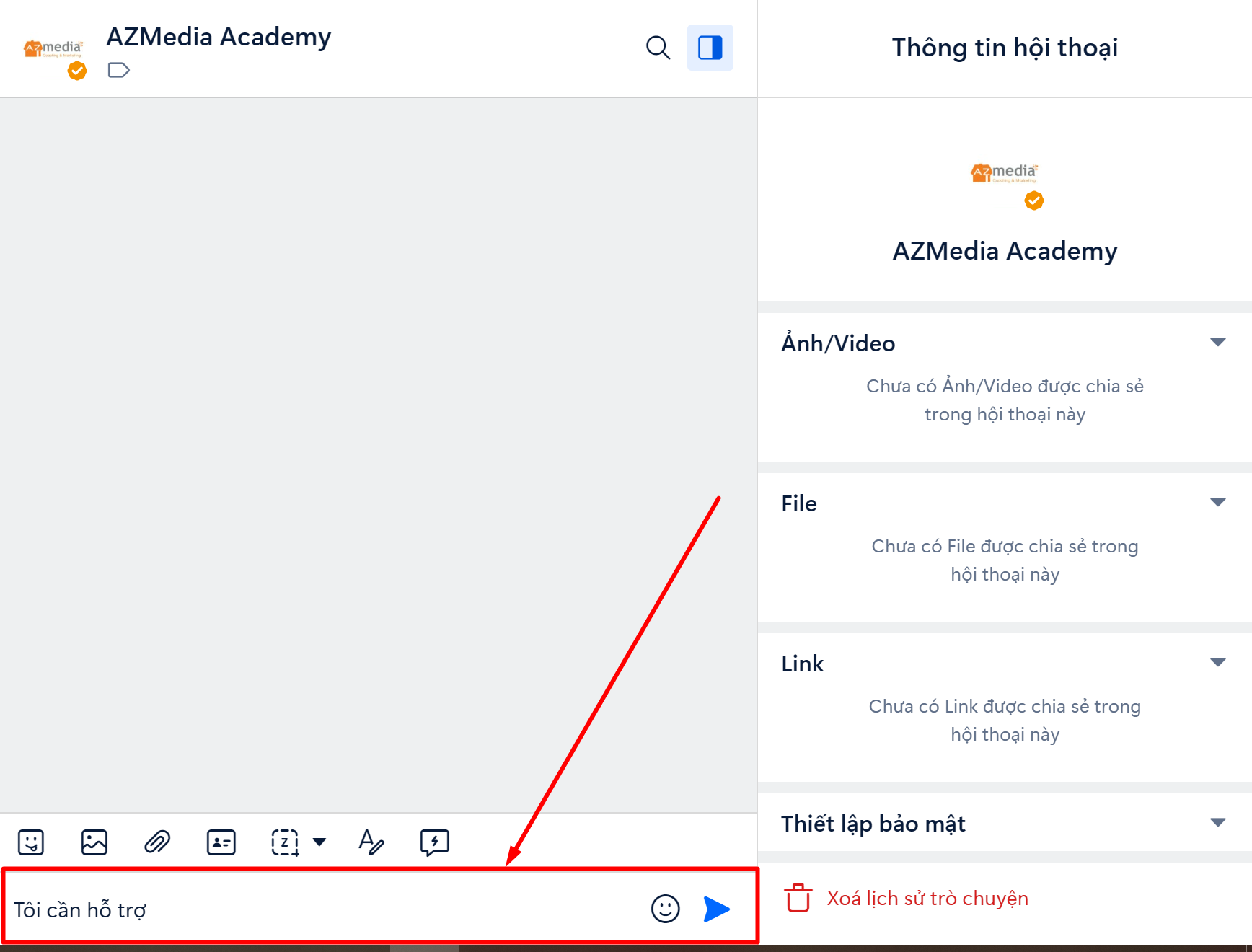Attach a file with the paperclip icon
This screenshot has width=1252, height=952.
(x=157, y=842)
